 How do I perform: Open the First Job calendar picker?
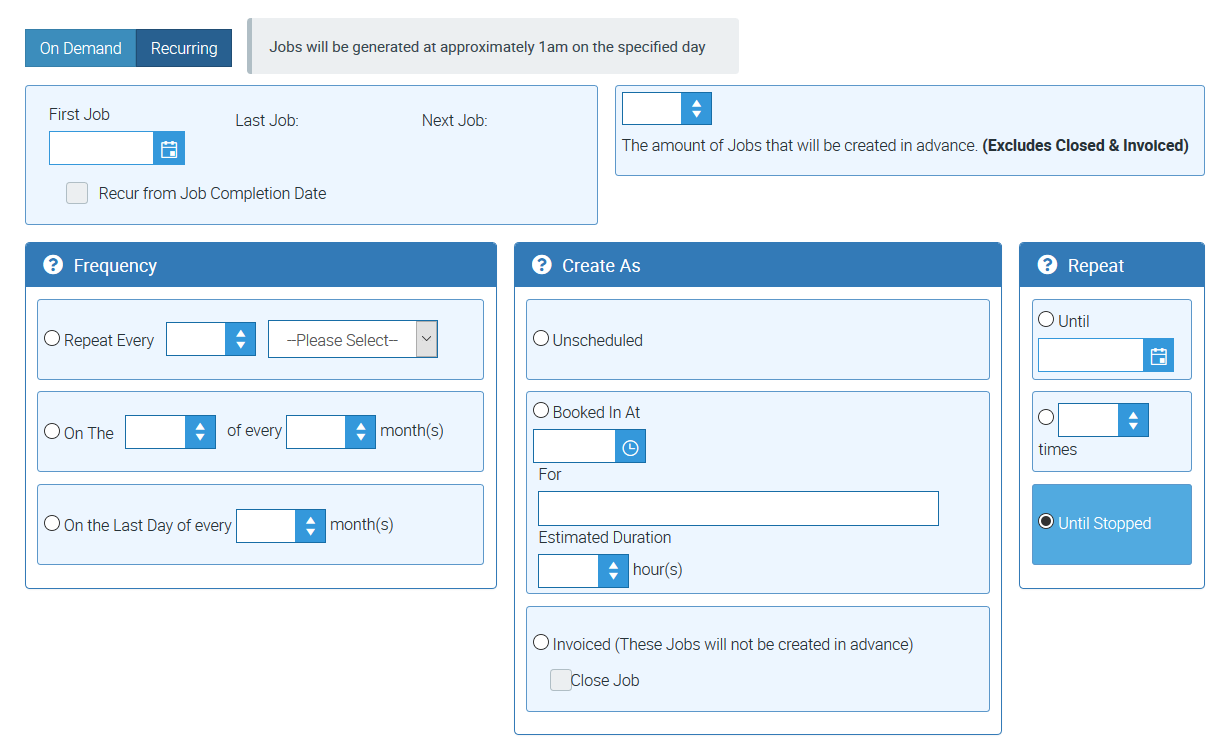[169, 149]
